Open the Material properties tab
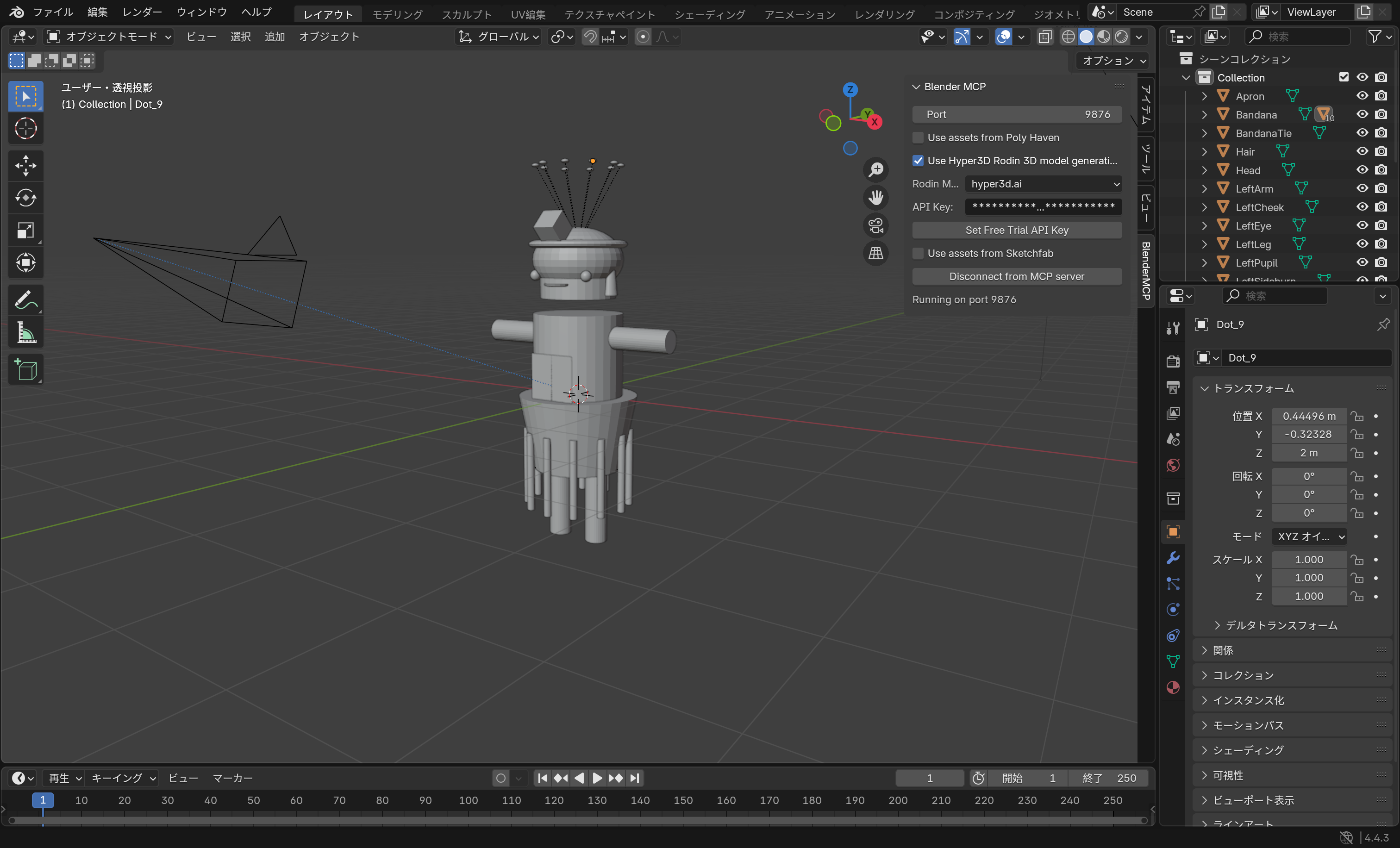This screenshot has height=848, width=1400. (x=1173, y=687)
